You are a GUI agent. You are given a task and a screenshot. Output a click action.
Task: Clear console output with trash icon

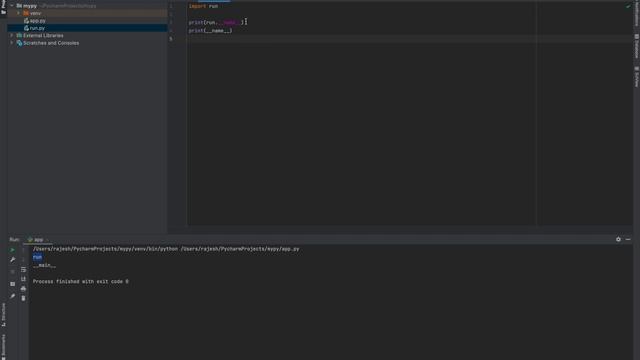(23, 298)
